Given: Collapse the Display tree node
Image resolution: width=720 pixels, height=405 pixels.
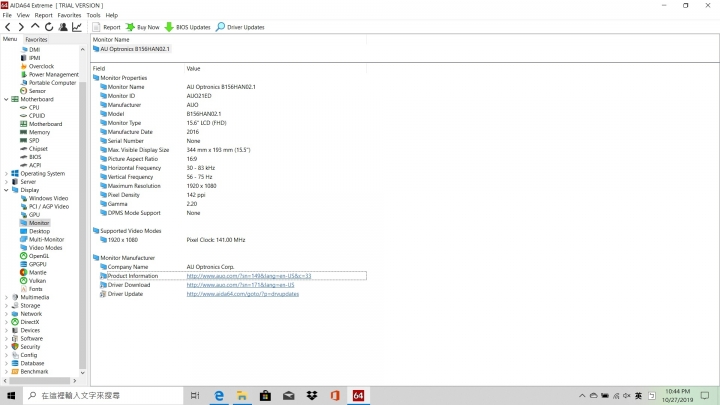Looking at the screenshot, I should point(6,190).
